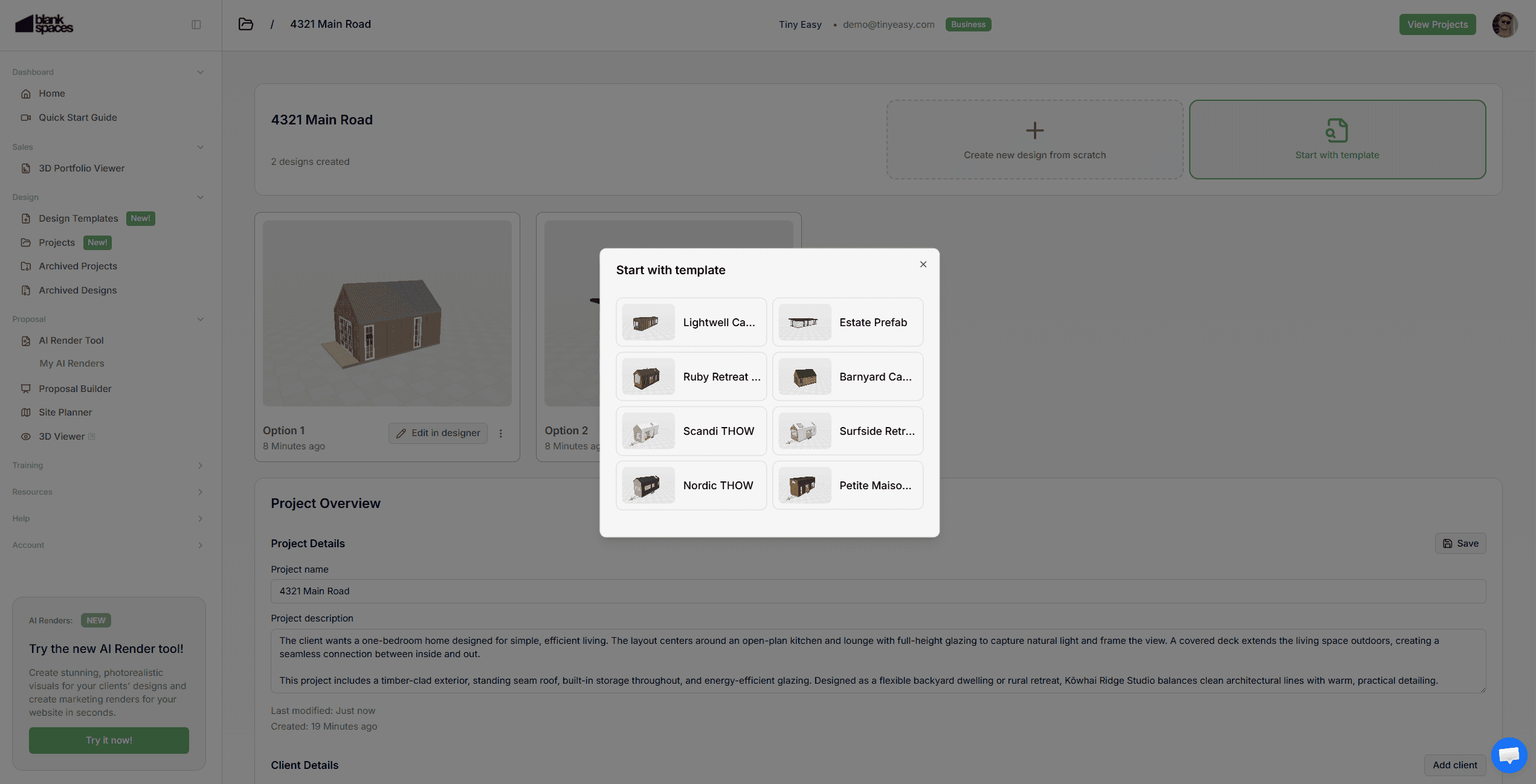Click the View Projects button
The width and height of the screenshot is (1536, 784).
[1437, 25]
